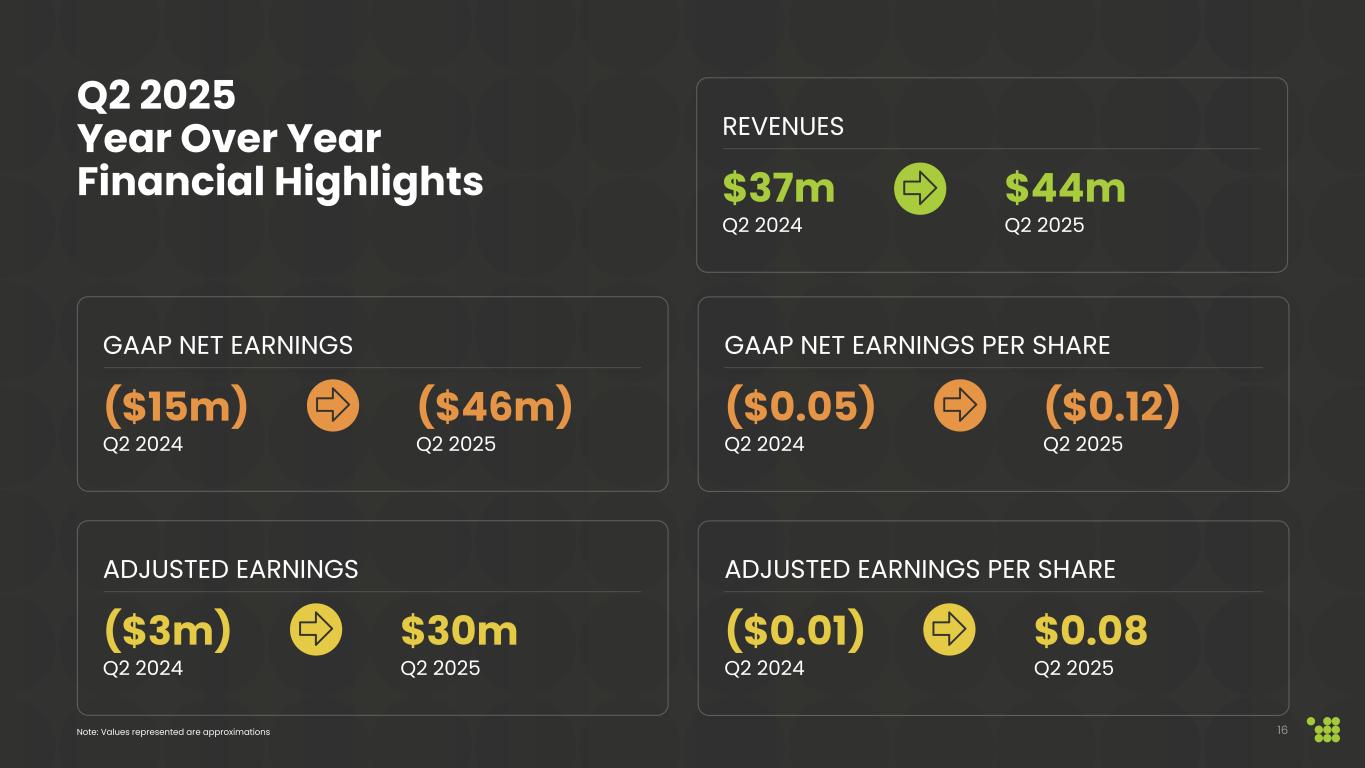Click the ADJUSTED EARNINGS PER SHARE heading
The height and width of the screenshot is (768, 1365).
click(919, 569)
